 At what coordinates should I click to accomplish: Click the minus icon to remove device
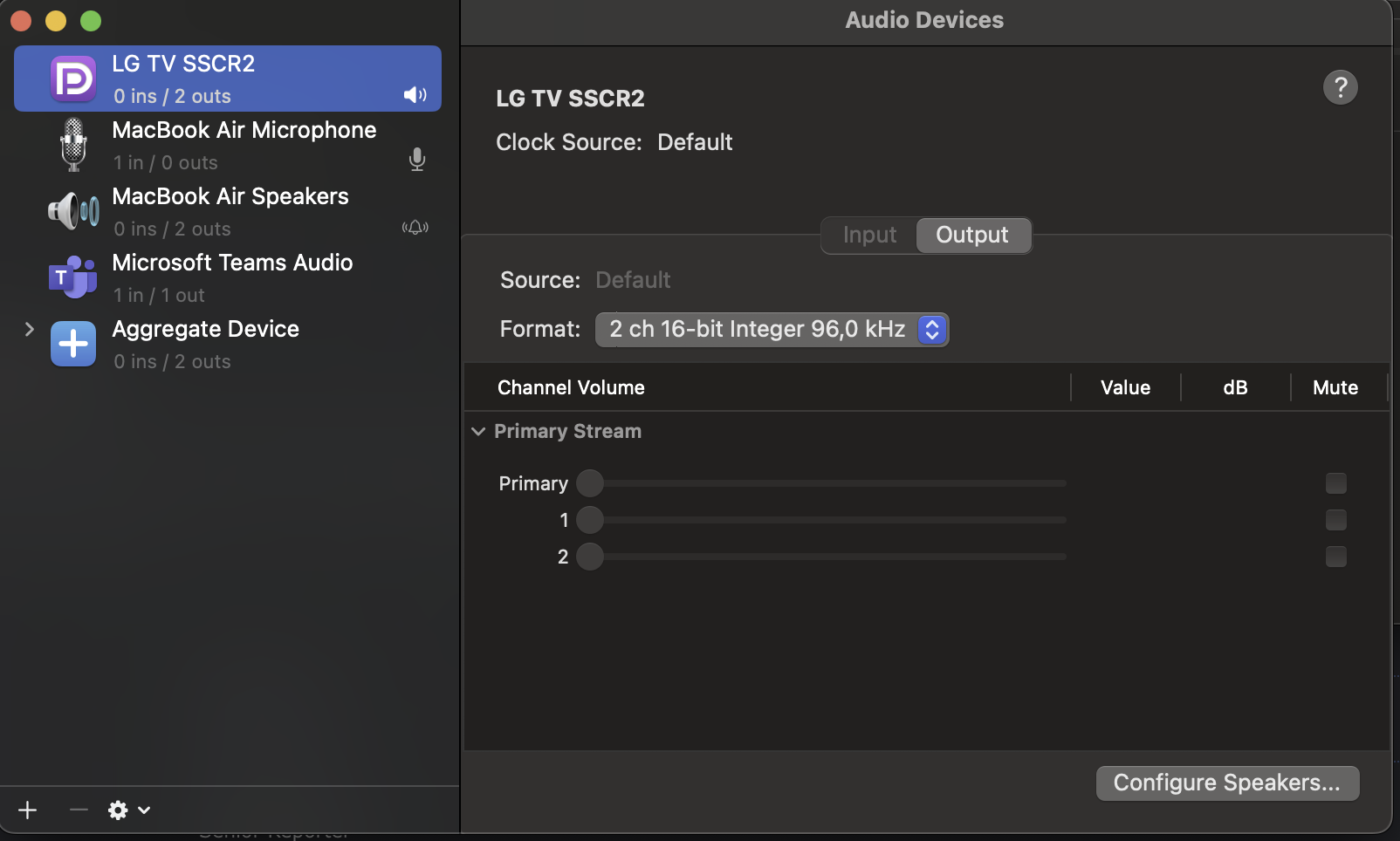pyautogui.click(x=79, y=810)
